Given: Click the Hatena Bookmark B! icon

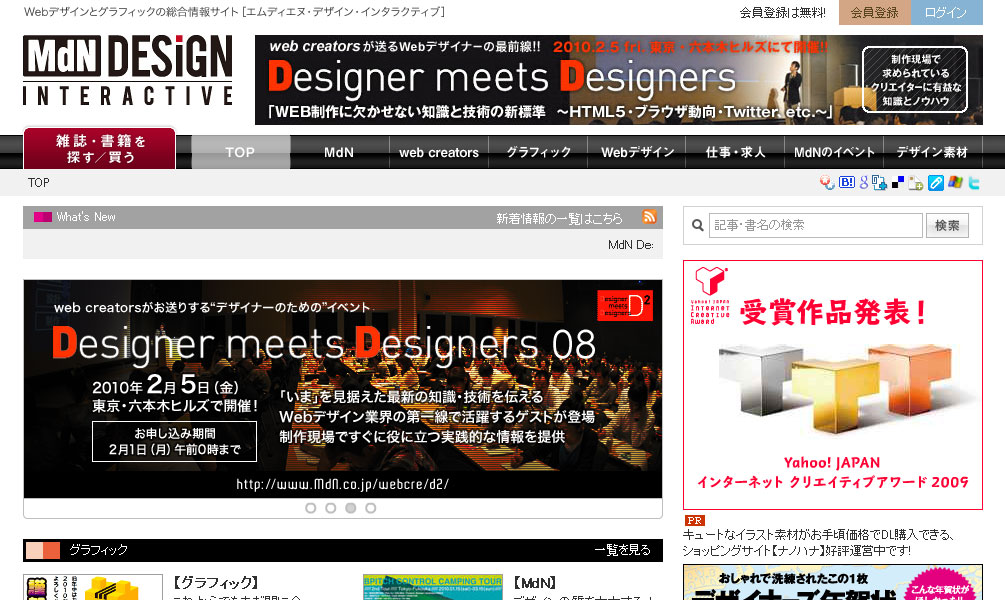Looking at the screenshot, I should (x=846, y=183).
